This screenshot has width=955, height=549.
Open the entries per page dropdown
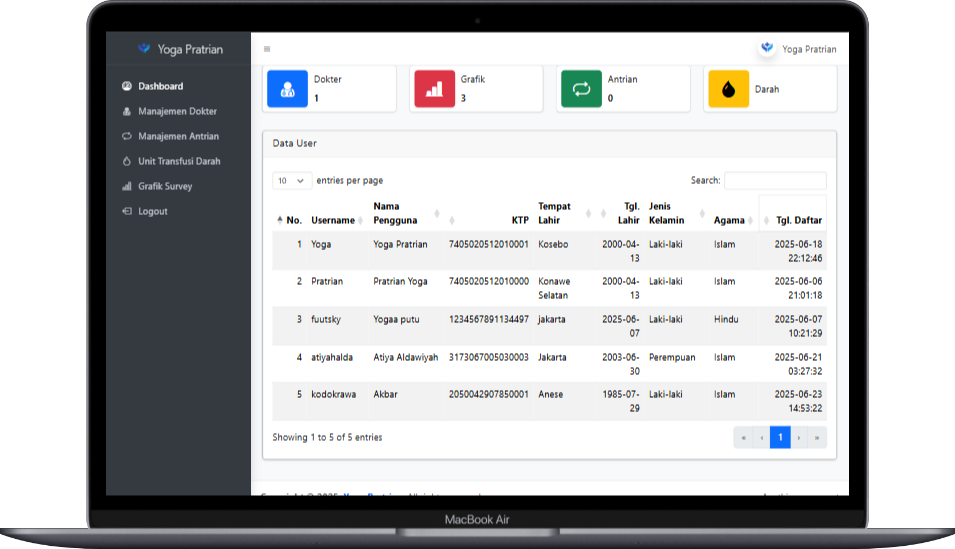click(291, 181)
